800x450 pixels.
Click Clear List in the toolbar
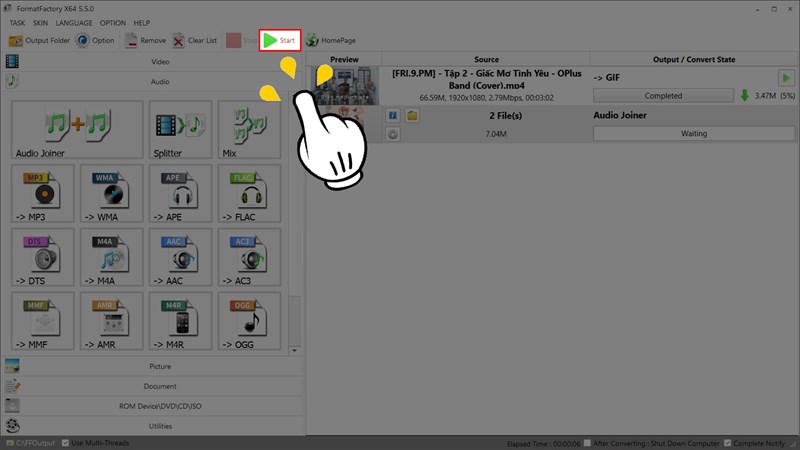pos(194,40)
